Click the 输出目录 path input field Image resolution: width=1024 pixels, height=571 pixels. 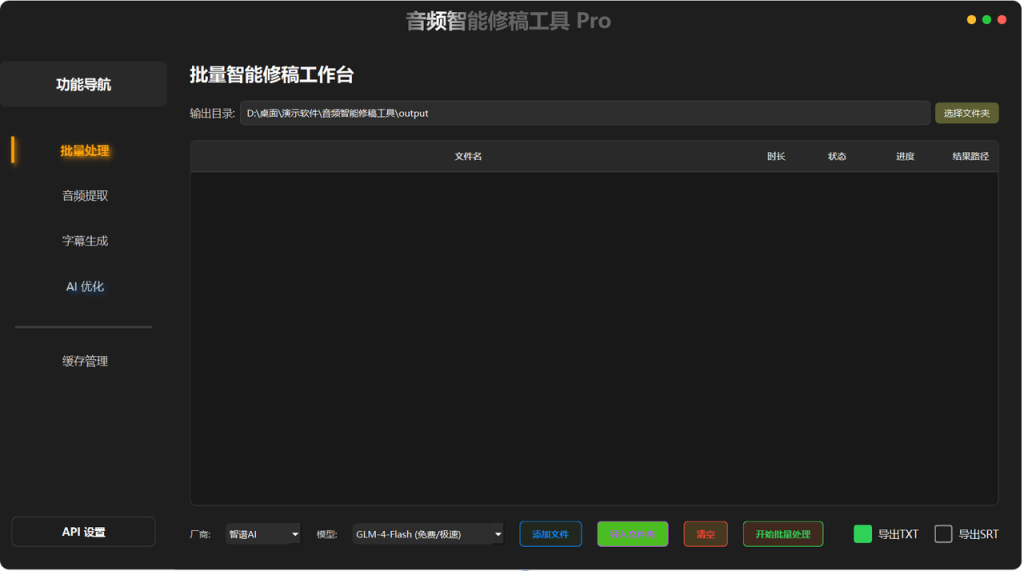click(x=585, y=113)
